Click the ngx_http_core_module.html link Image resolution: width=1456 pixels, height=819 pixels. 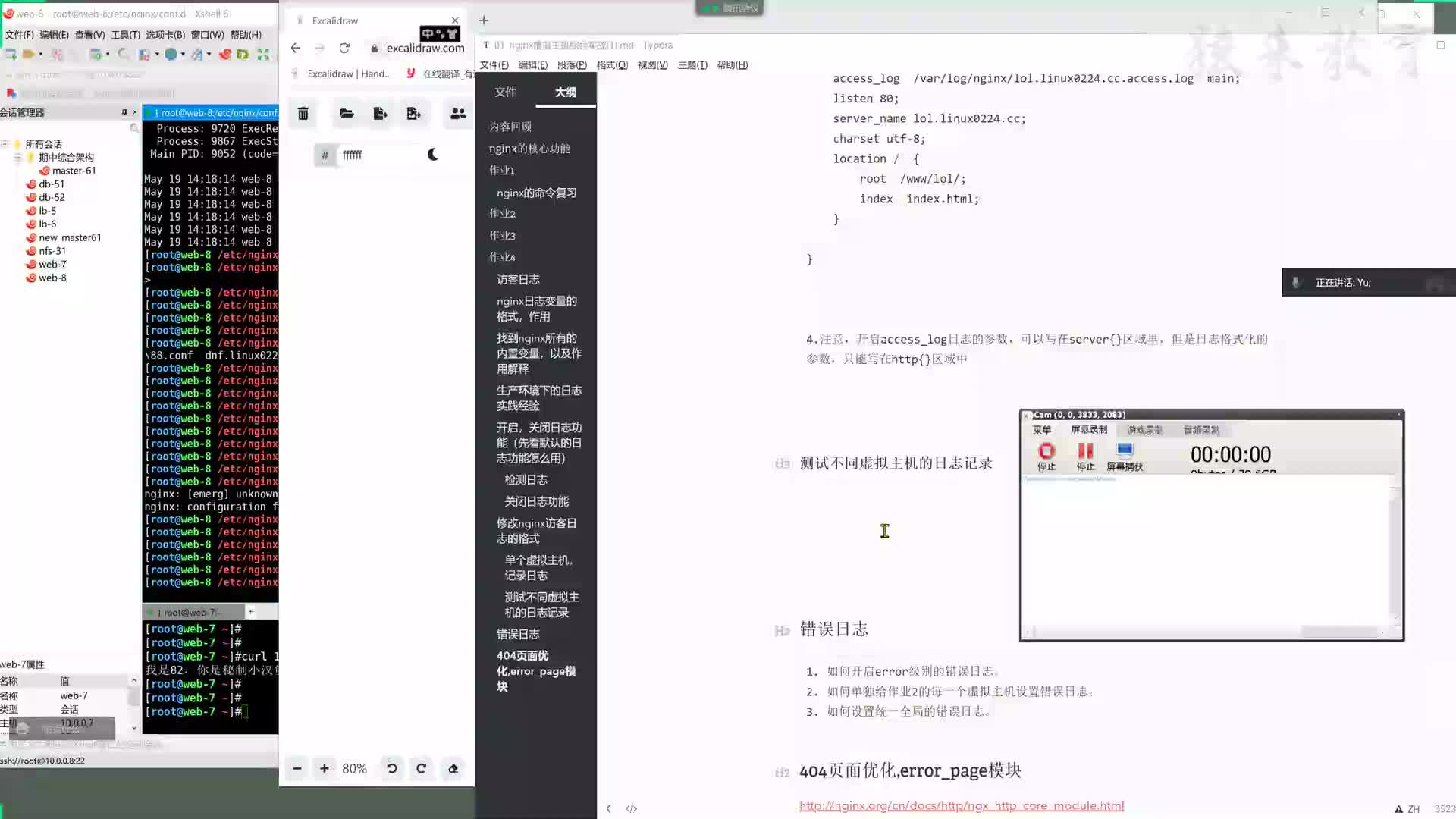coord(961,805)
